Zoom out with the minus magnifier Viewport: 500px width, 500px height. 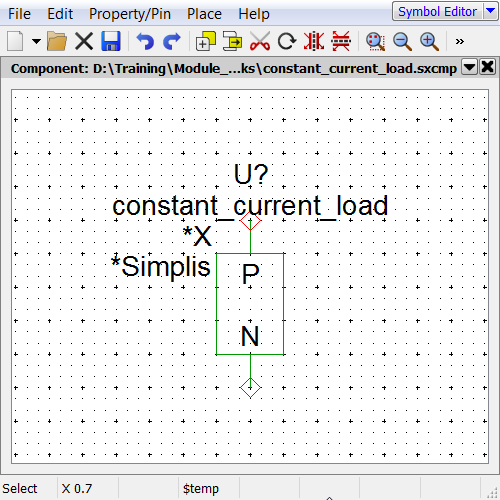(402, 41)
